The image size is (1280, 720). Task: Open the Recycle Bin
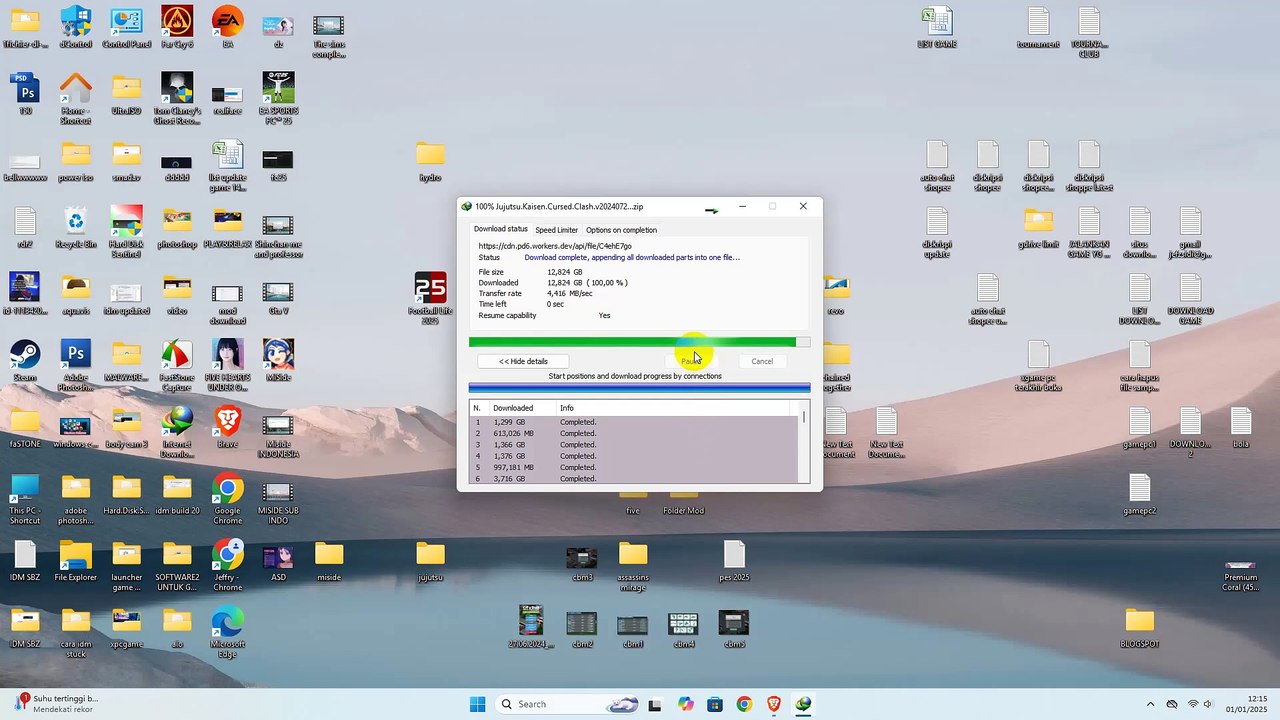click(x=76, y=227)
